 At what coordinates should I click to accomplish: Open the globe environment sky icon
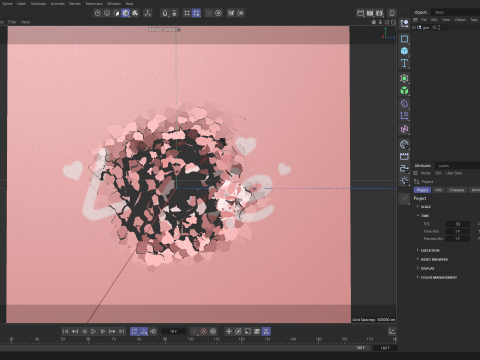point(404,144)
